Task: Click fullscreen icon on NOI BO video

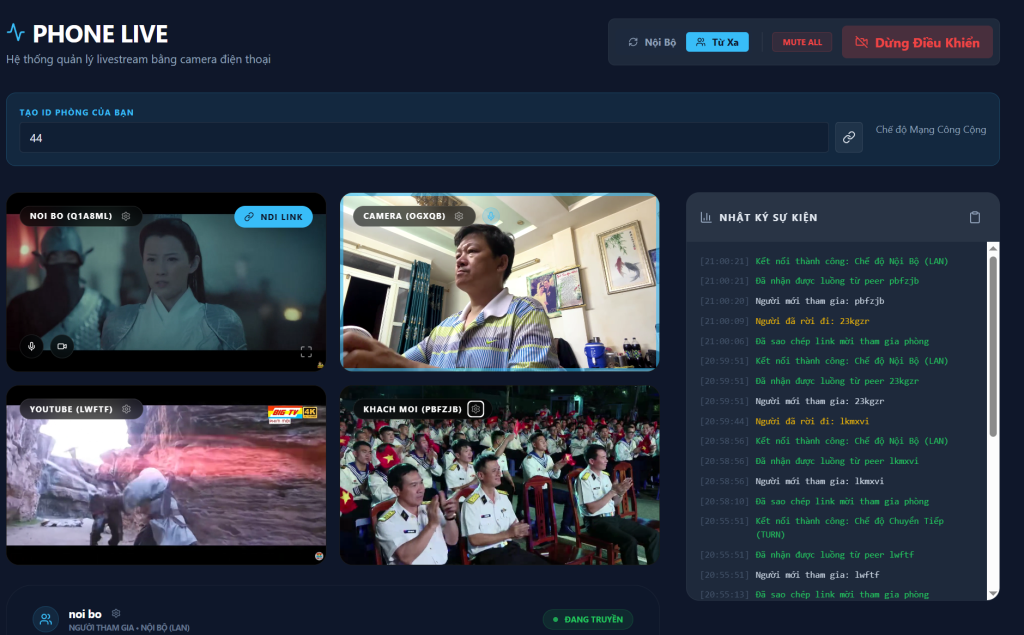Action: click(x=306, y=351)
